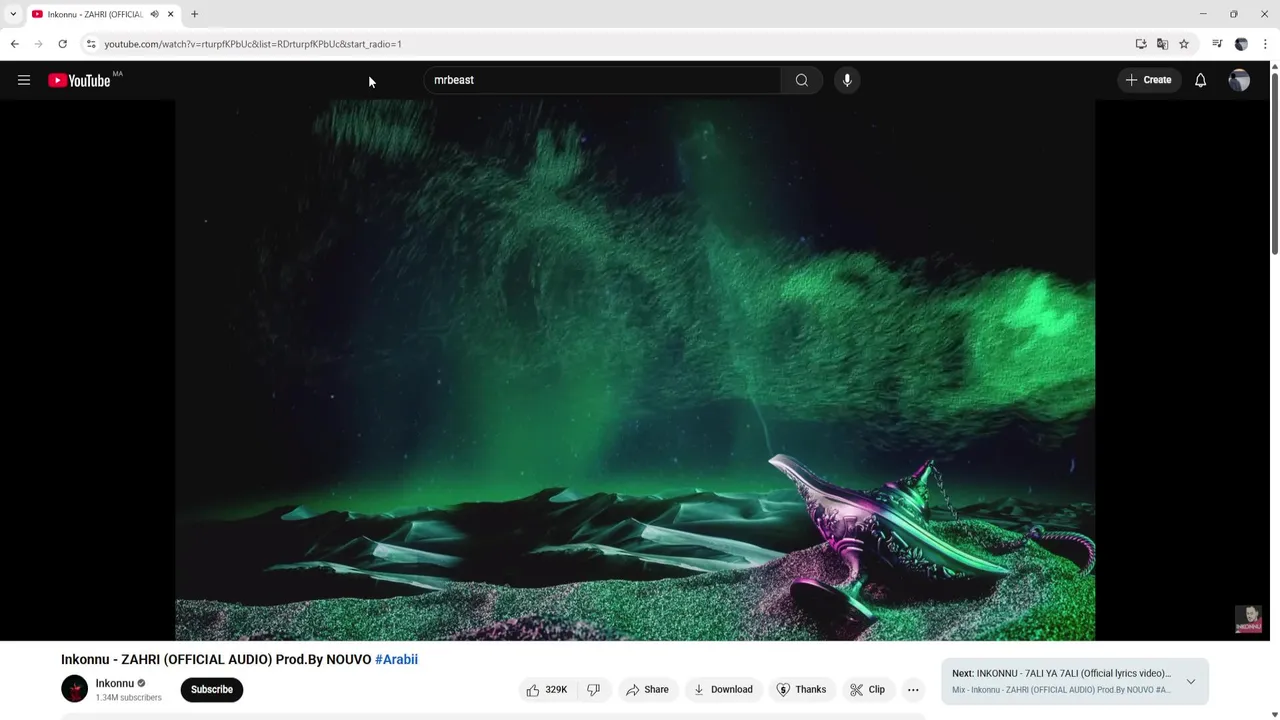The image size is (1280, 720).
Task: Click 'Mix - Inkonnu - ZAHRI' playlist subtitle
Action: click(1061, 690)
